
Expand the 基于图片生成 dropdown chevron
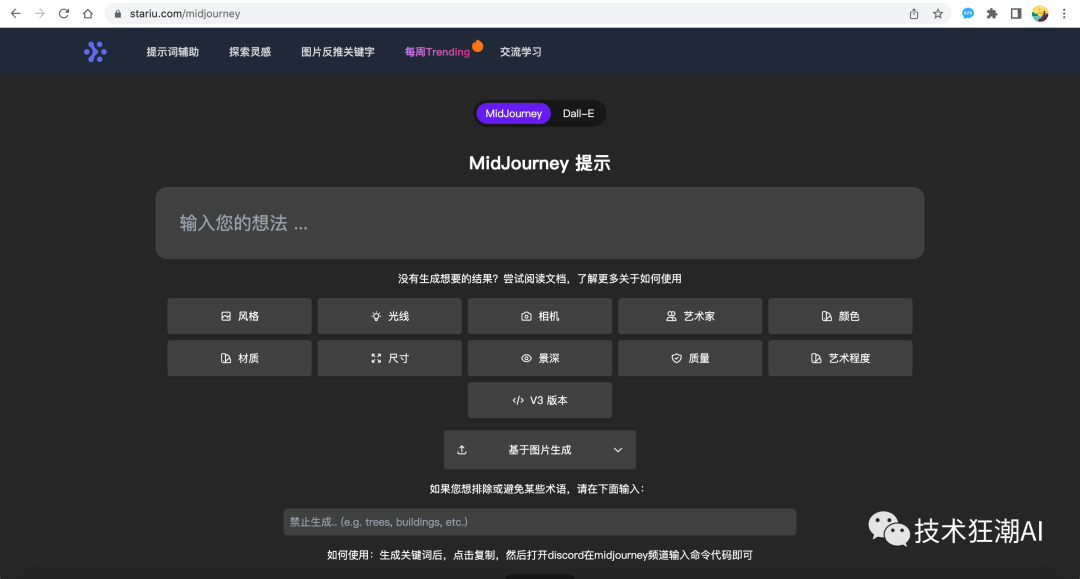618,450
